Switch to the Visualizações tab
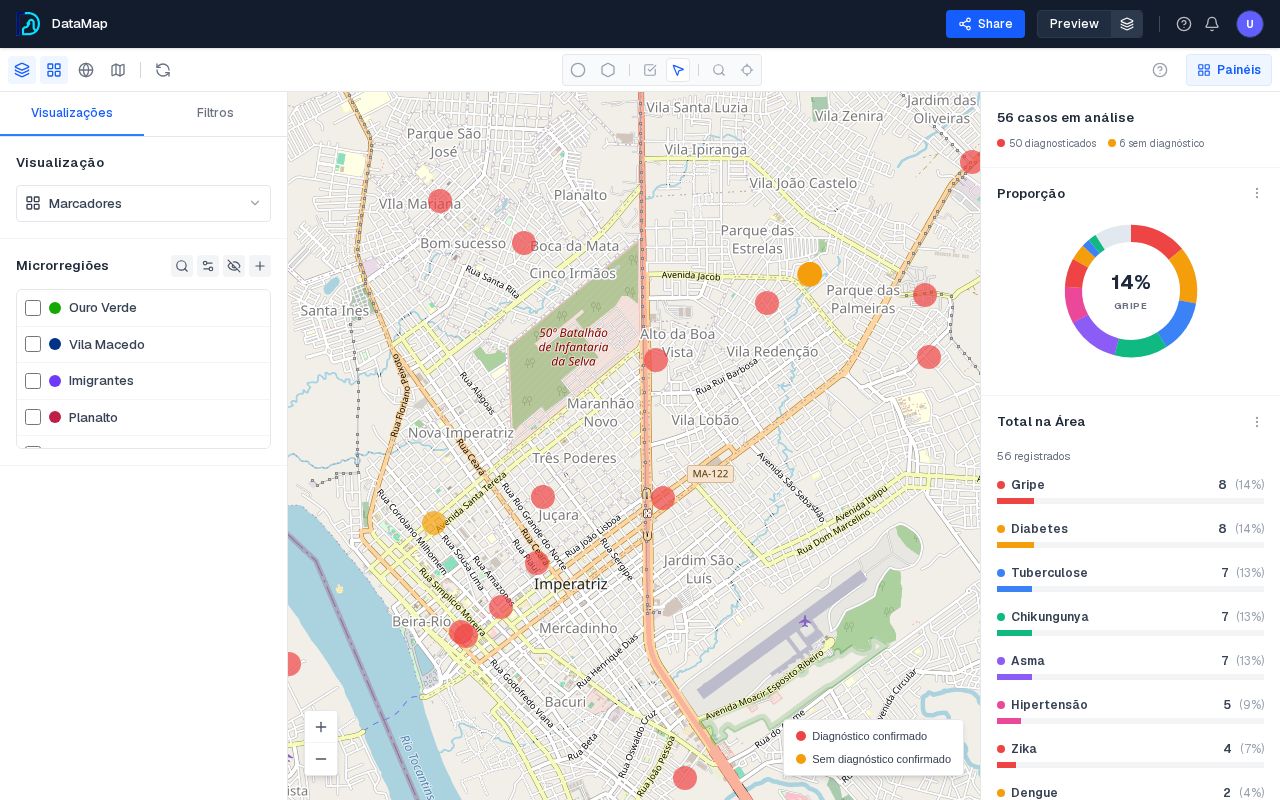This screenshot has width=1280, height=800. (x=72, y=113)
